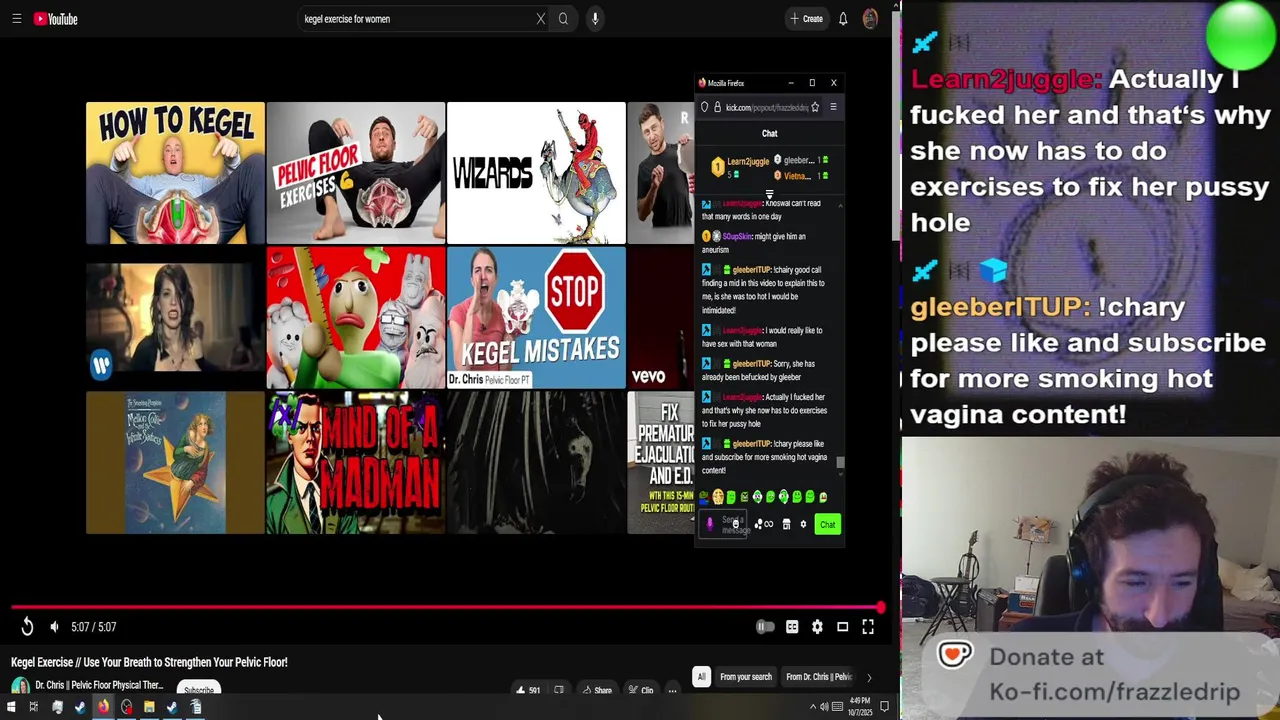Open Kick chat settings gear
Screen dimensions: 1280x720
coord(803,524)
